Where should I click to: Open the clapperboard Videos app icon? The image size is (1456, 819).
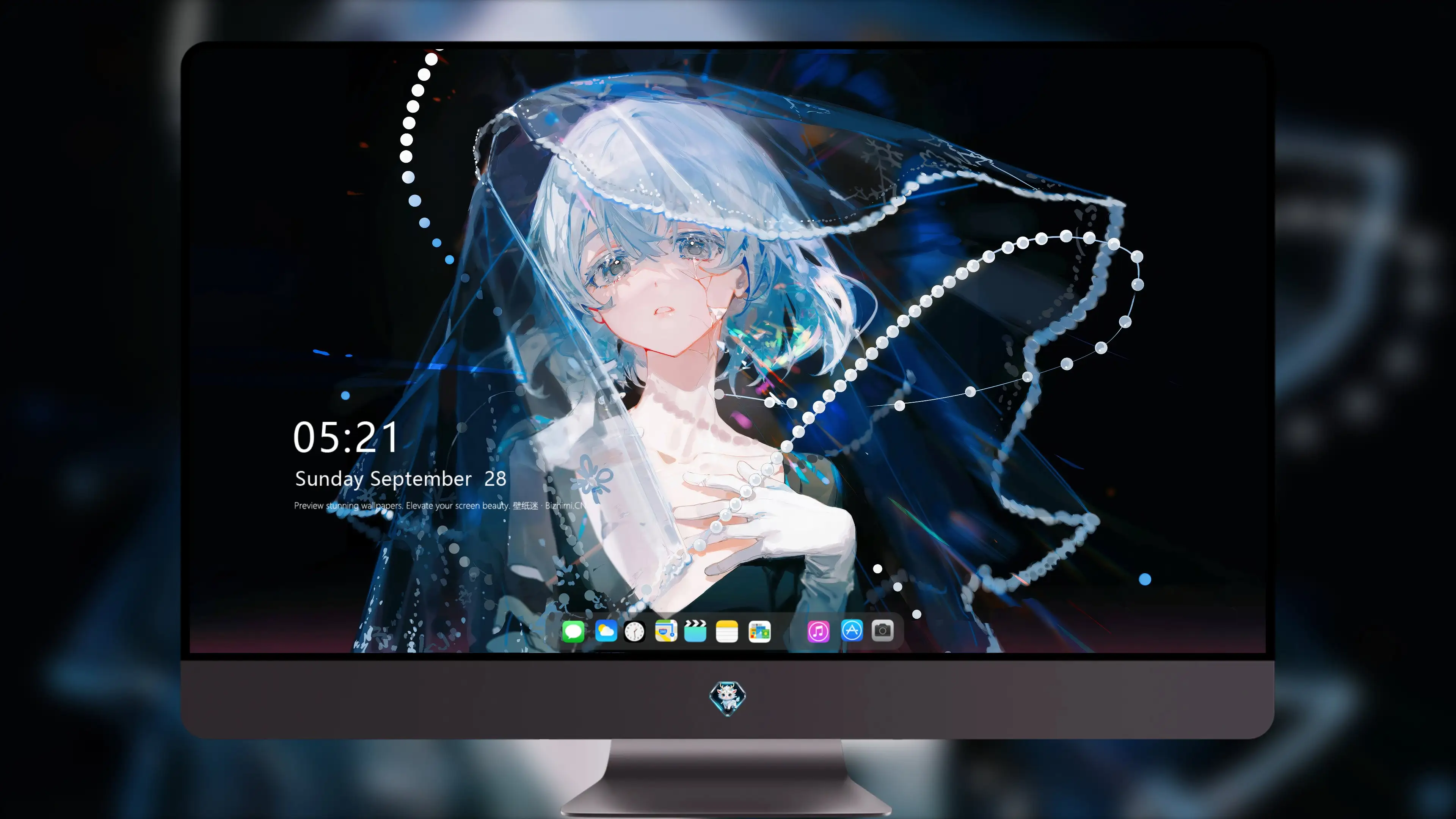695,631
